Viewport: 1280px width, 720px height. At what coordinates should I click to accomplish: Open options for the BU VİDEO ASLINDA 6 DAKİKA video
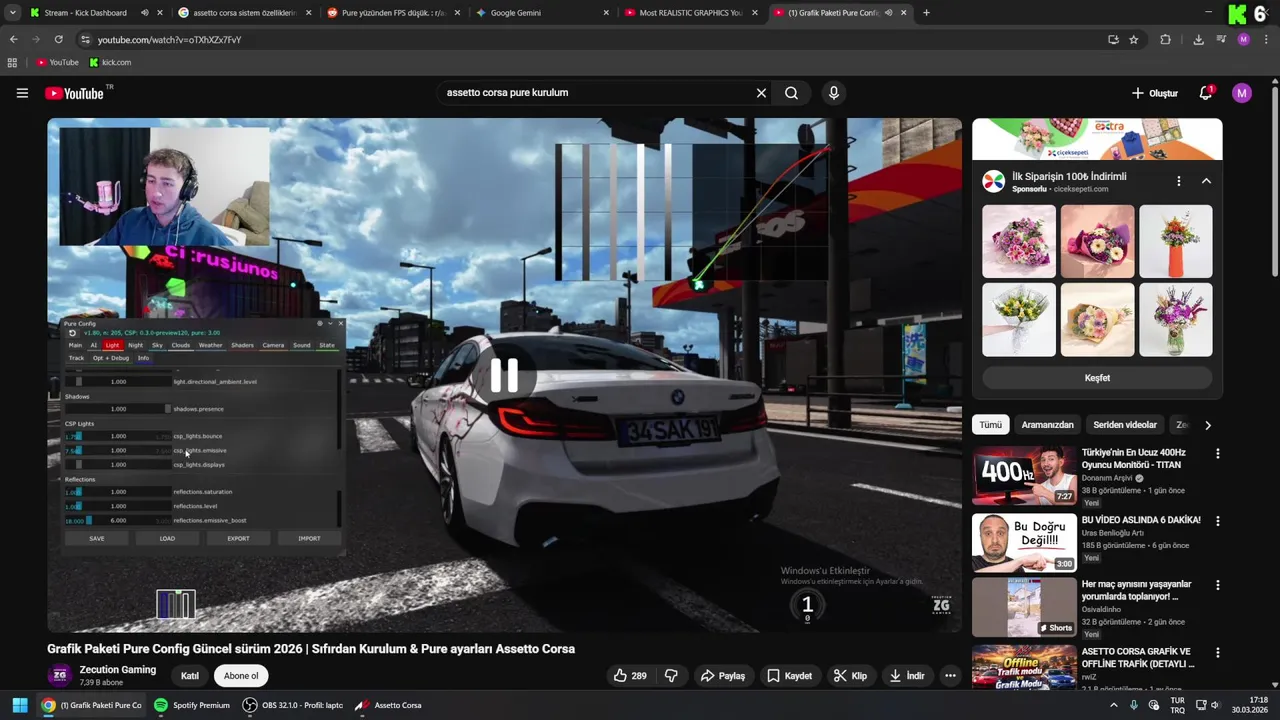[1217, 521]
